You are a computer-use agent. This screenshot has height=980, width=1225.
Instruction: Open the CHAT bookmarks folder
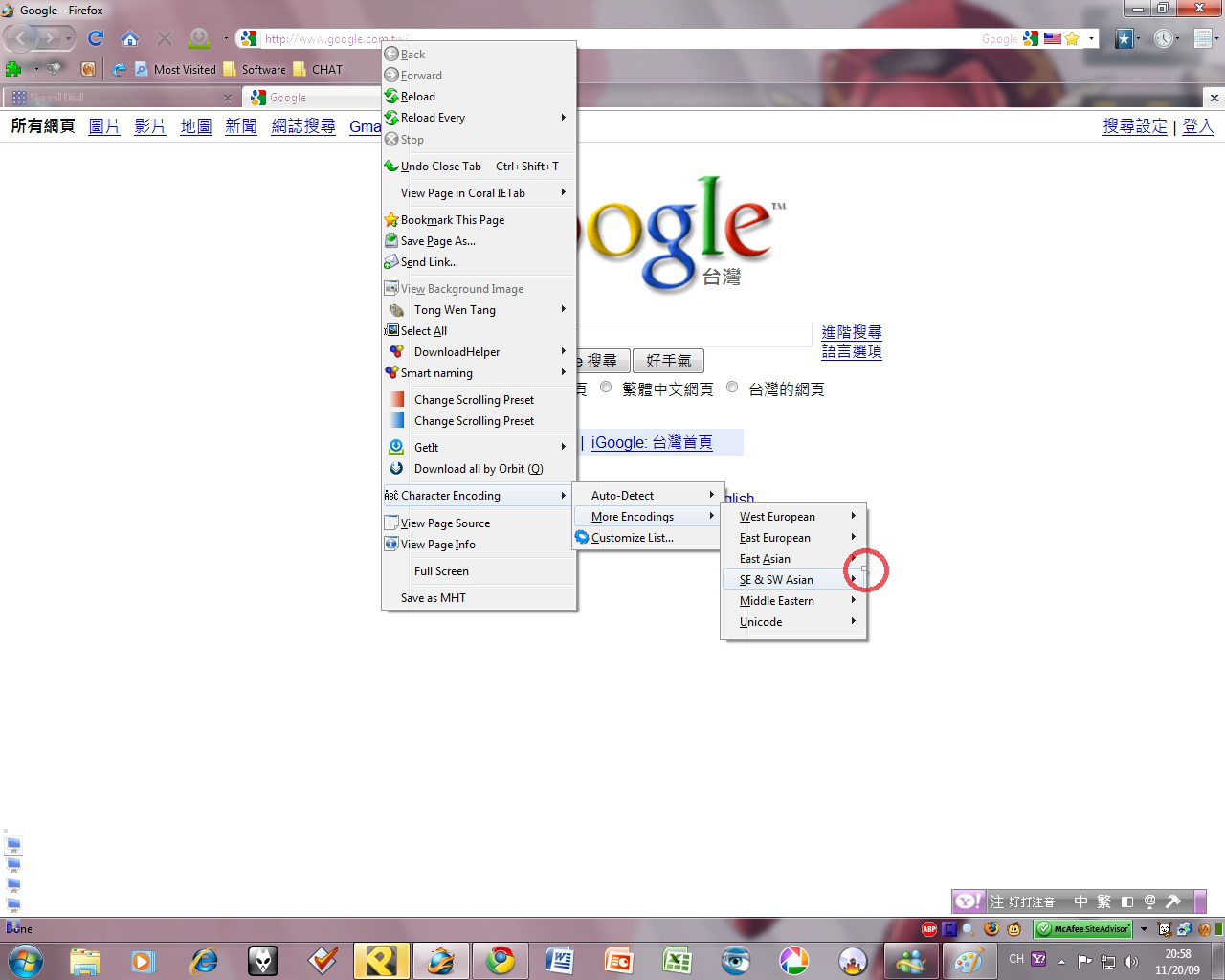coord(318,69)
